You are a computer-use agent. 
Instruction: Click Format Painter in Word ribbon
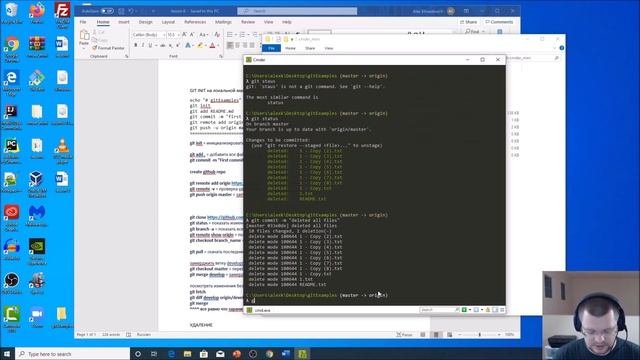pyautogui.click(x=108, y=48)
